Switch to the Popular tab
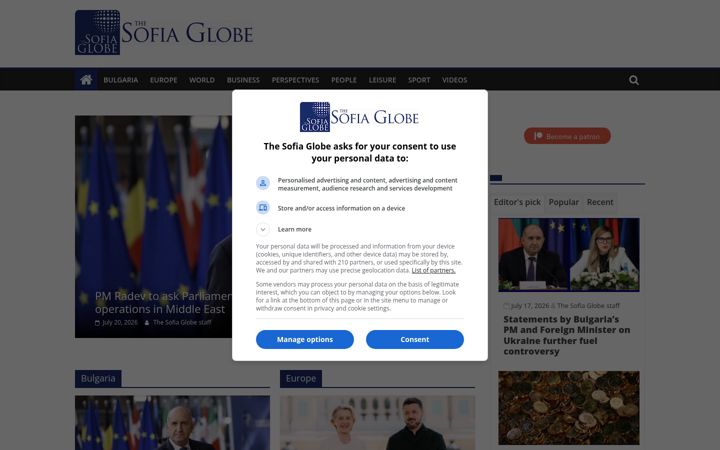Screen dimensions: 720x450 point(563,202)
